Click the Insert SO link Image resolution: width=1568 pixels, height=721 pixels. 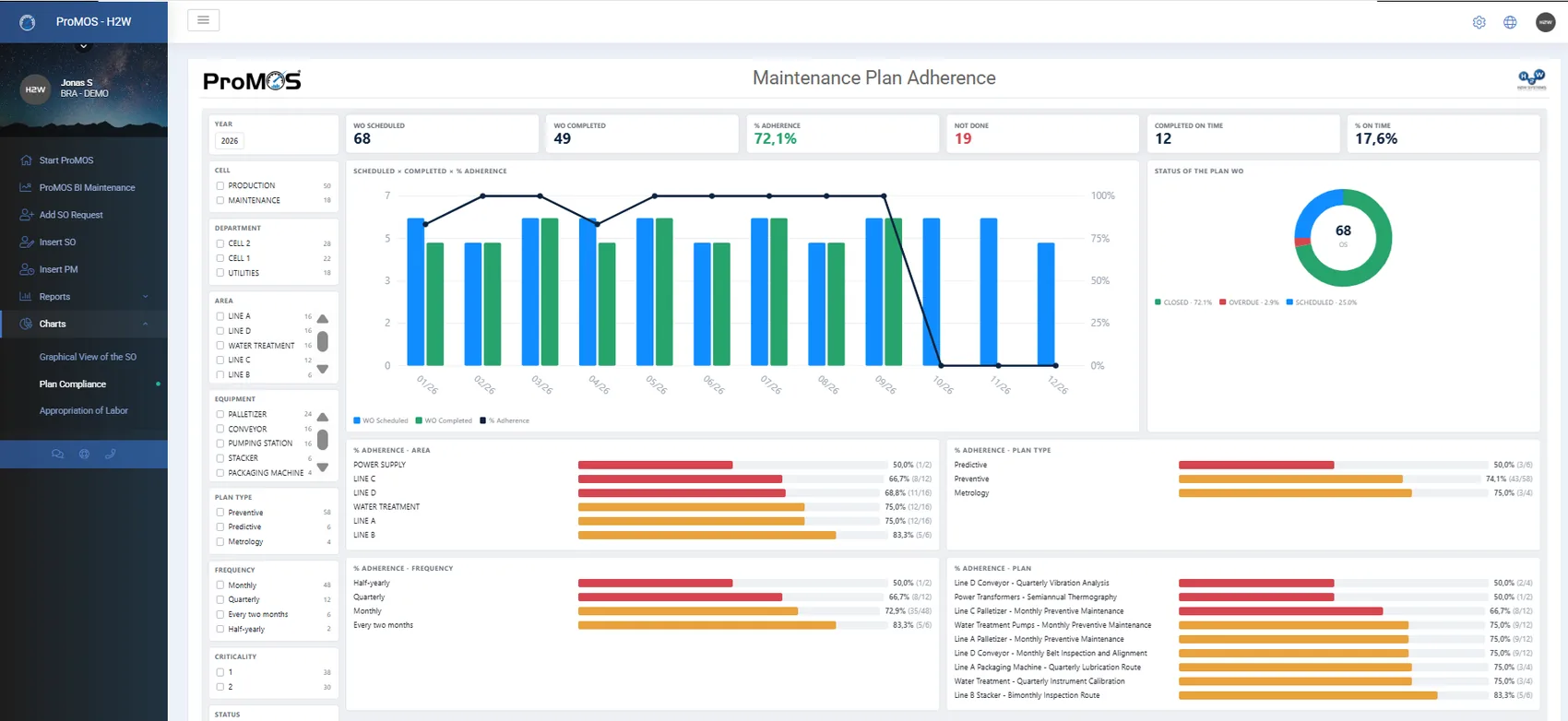coord(57,242)
